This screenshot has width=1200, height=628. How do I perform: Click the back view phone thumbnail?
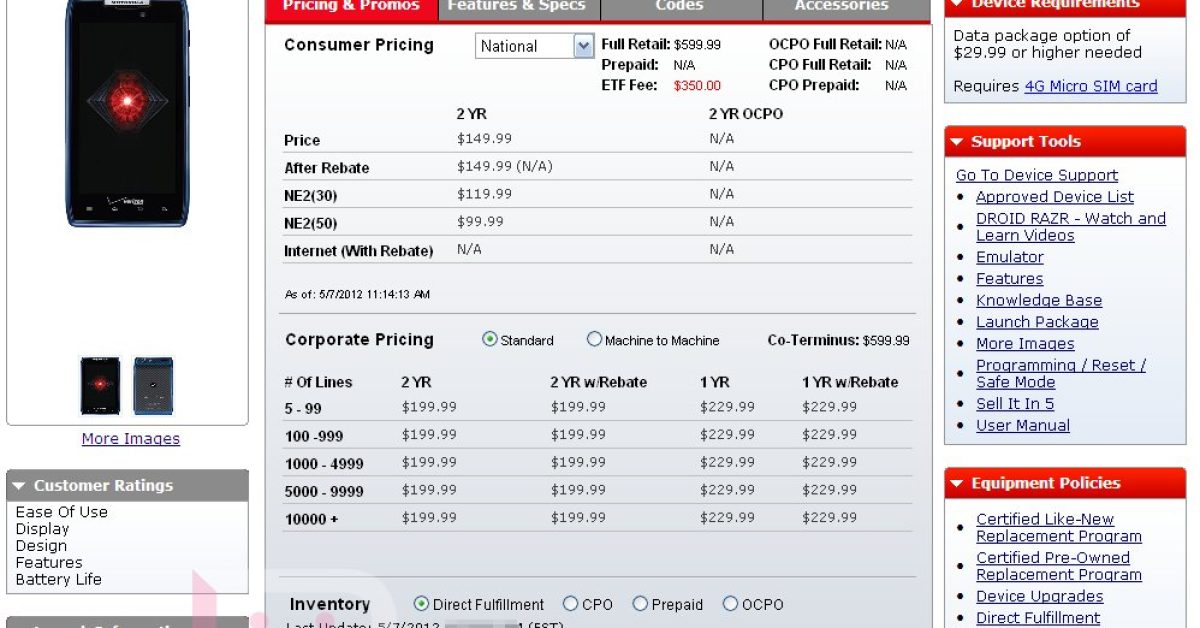coord(153,385)
